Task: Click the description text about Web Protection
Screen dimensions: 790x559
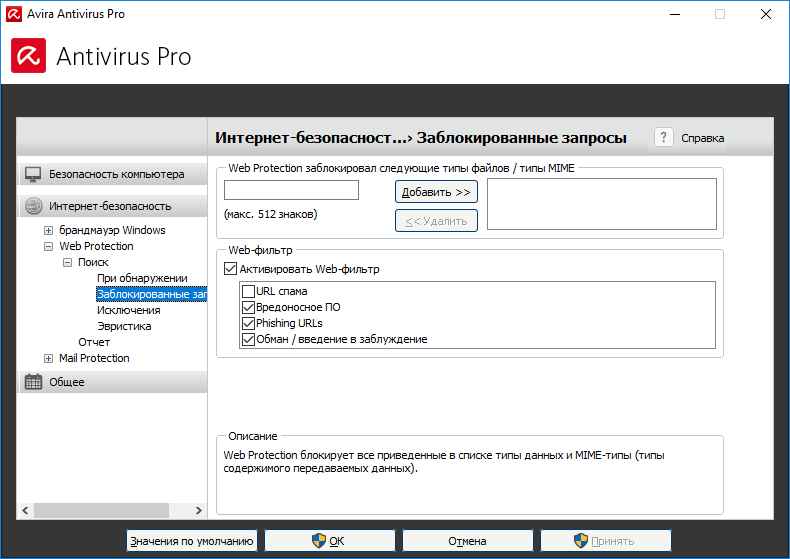Action: 443,462
